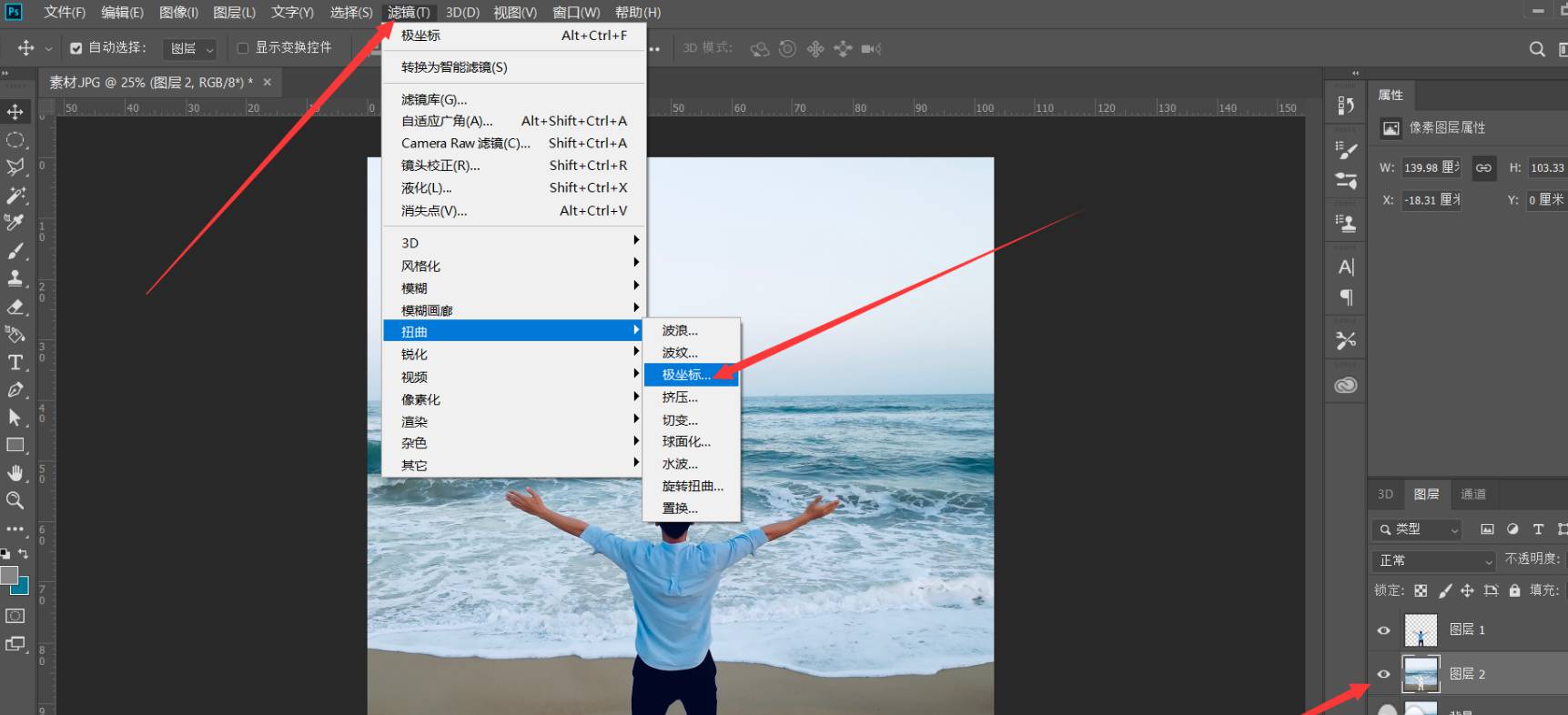The width and height of the screenshot is (1568, 715).
Task: Switch to the 通道 tab
Action: (1472, 494)
